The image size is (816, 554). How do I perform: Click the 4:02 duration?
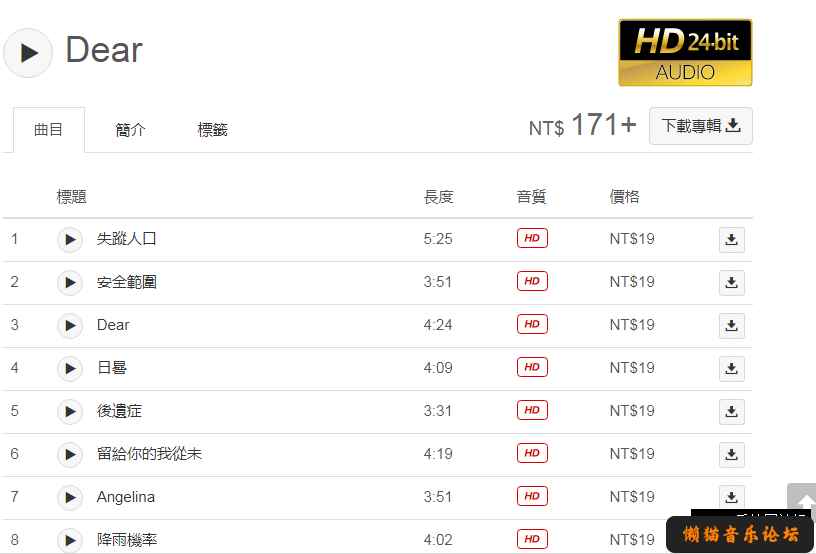pyautogui.click(x=438, y=540)
